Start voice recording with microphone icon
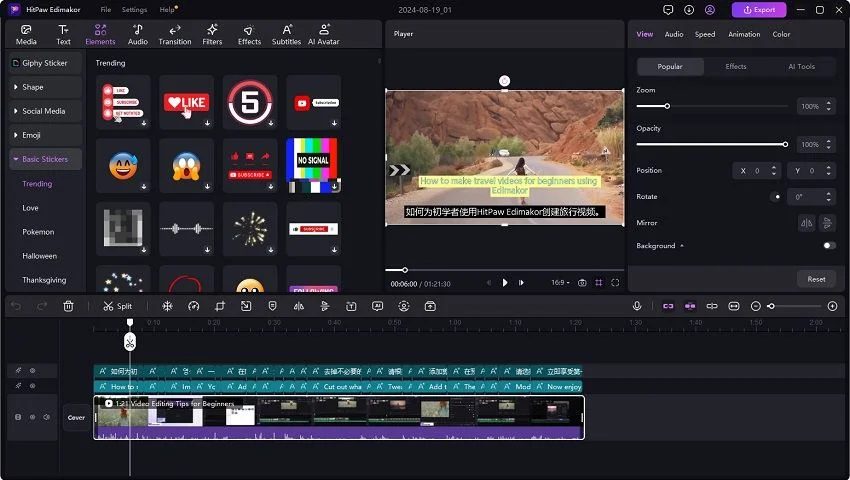The height and width of the screenshot is (480, 850). pos(637,306)
